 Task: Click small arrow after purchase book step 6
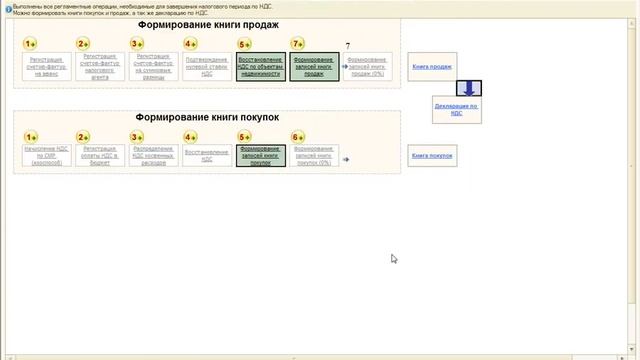pyautogui.click(x=346, y=160)
